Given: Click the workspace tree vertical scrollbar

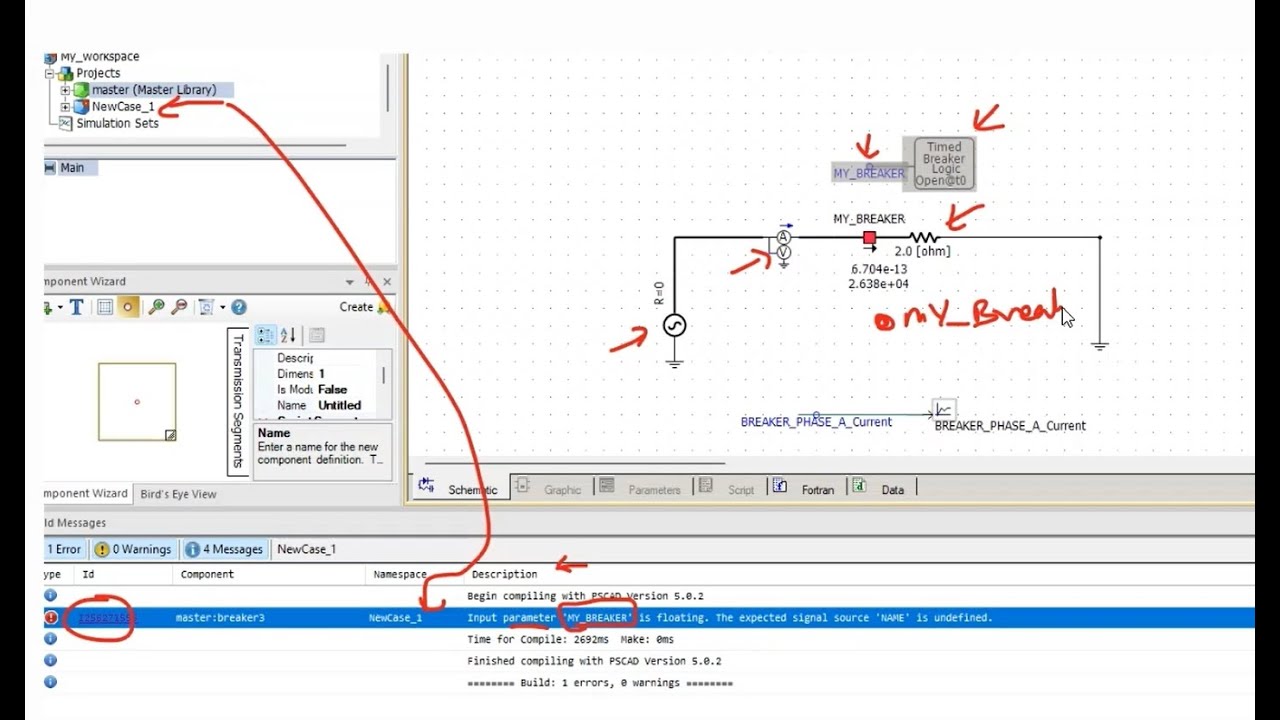Looking at the screenshot, I should coord(387,88).
